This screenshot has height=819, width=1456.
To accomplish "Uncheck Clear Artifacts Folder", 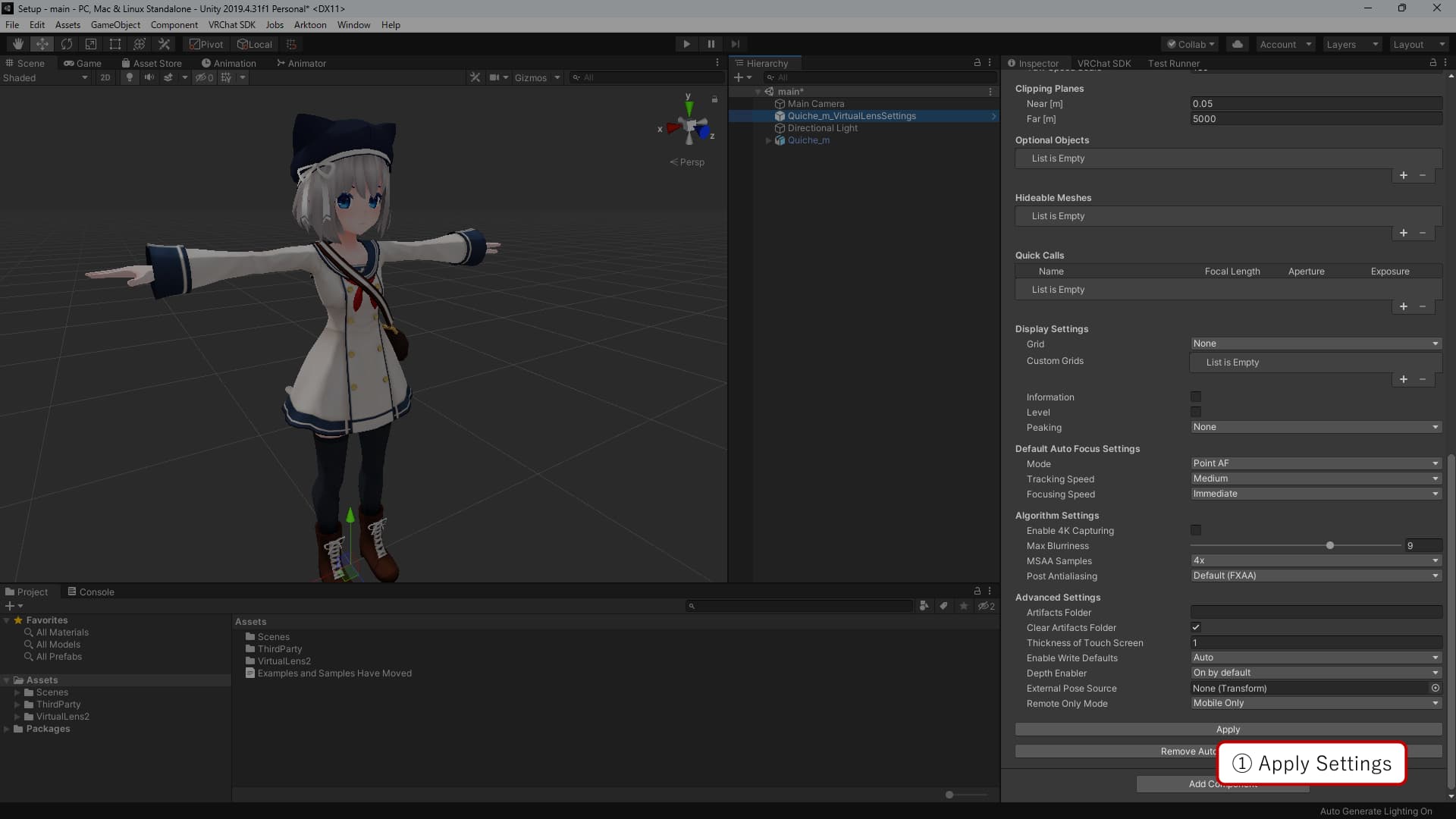I will tap(1196, 627).
